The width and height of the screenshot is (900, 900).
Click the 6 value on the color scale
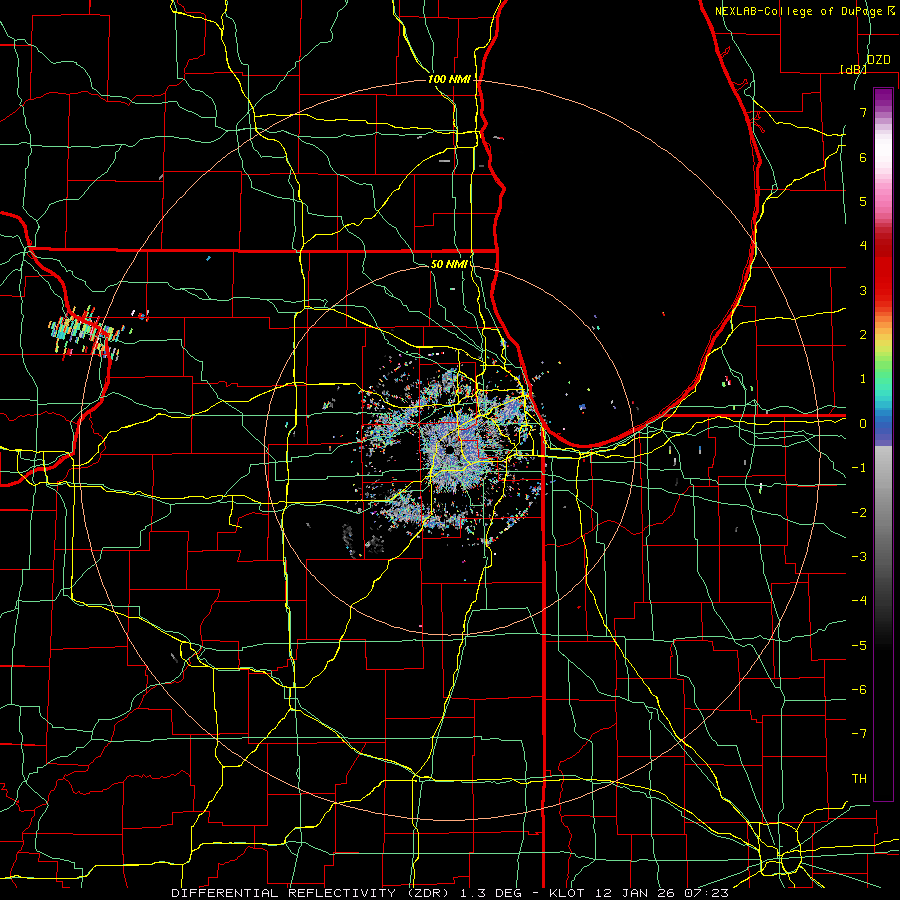click(x=863, y=157)
